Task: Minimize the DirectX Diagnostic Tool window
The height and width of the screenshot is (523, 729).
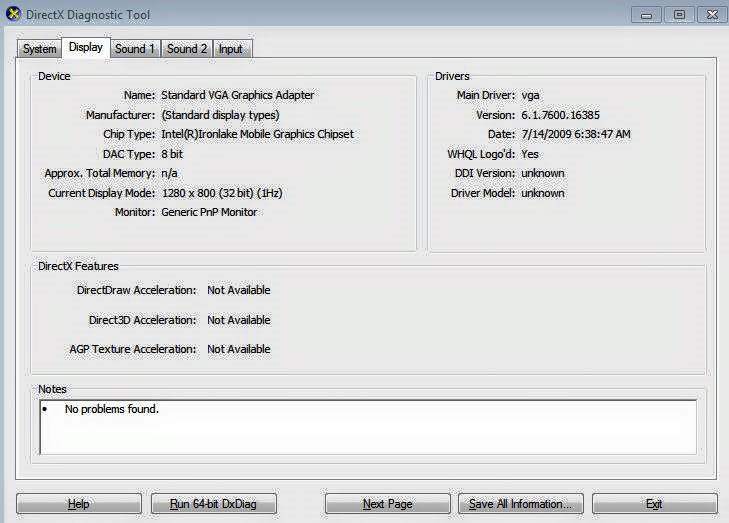Action: (x=648, y=14)
